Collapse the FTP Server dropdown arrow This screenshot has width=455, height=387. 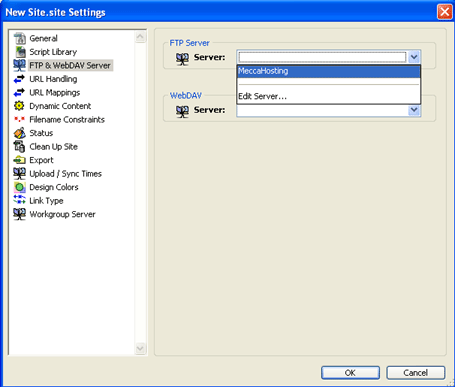414,57
